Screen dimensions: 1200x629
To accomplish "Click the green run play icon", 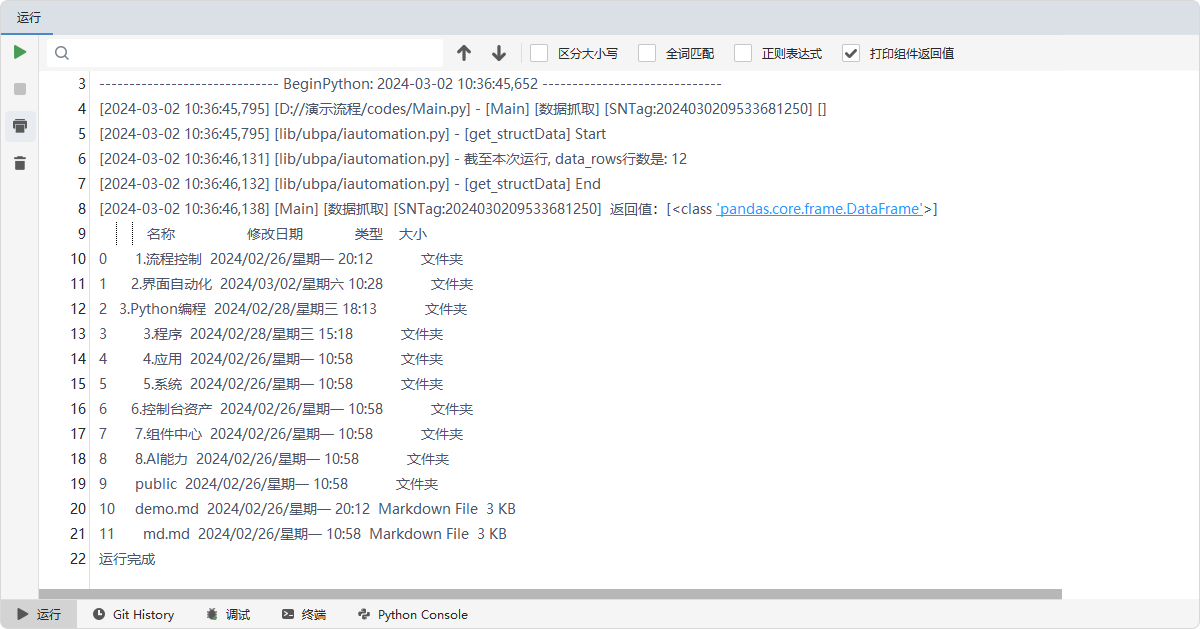I will [20, 52].
